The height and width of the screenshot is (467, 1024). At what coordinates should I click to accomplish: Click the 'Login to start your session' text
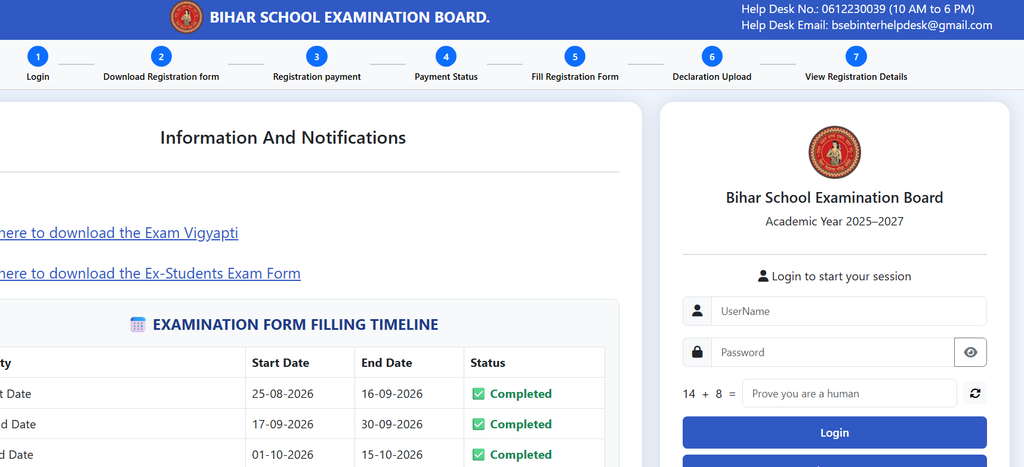point(841,276)
